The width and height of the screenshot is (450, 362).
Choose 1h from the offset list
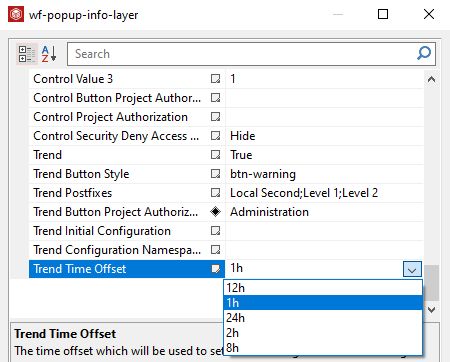323,303
